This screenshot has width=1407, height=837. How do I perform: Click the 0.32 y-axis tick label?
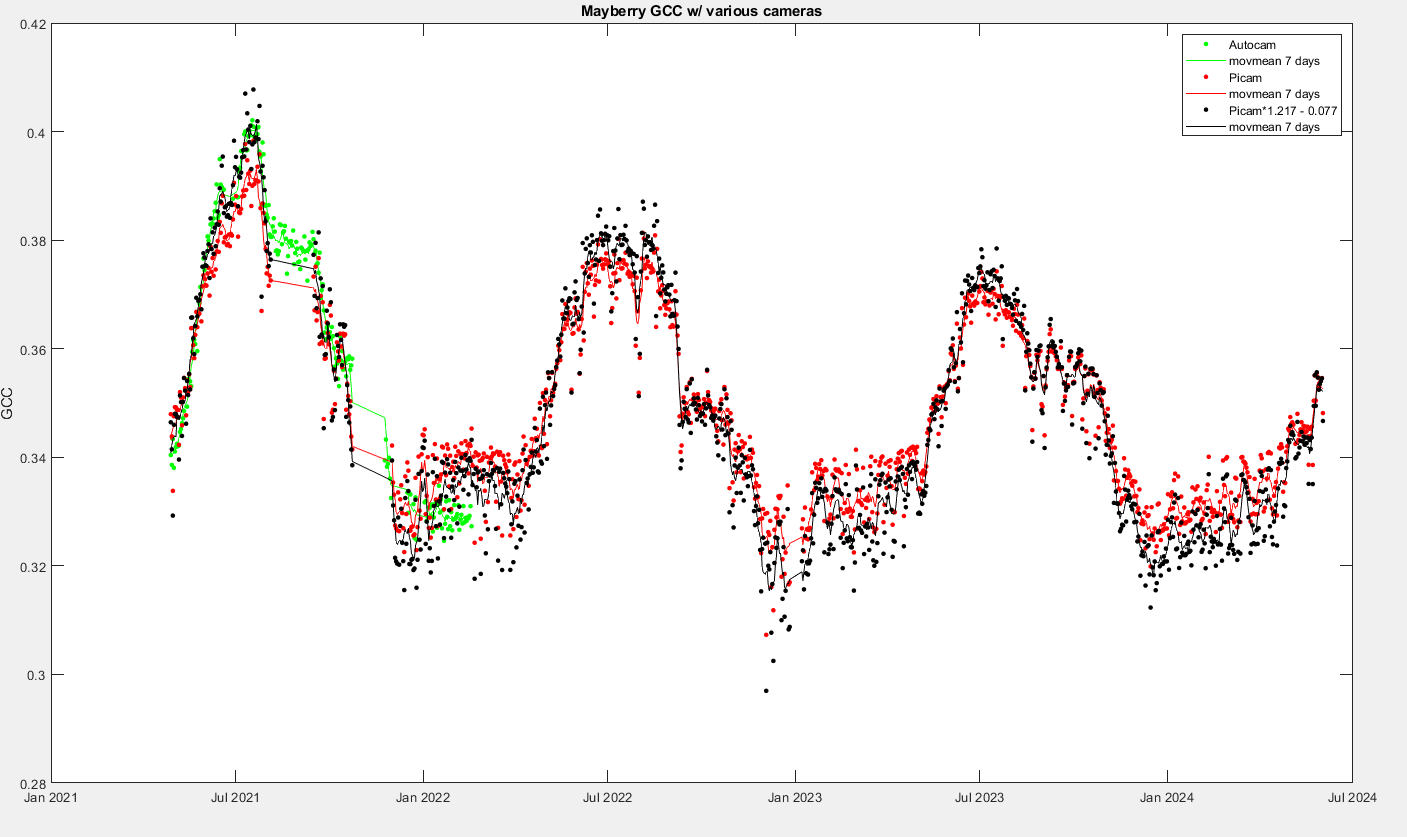pyautogui.click(x=32, y=566)
